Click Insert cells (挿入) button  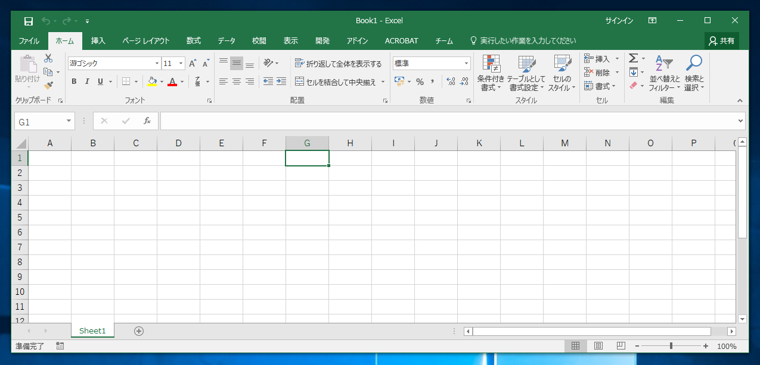[597, 59]
